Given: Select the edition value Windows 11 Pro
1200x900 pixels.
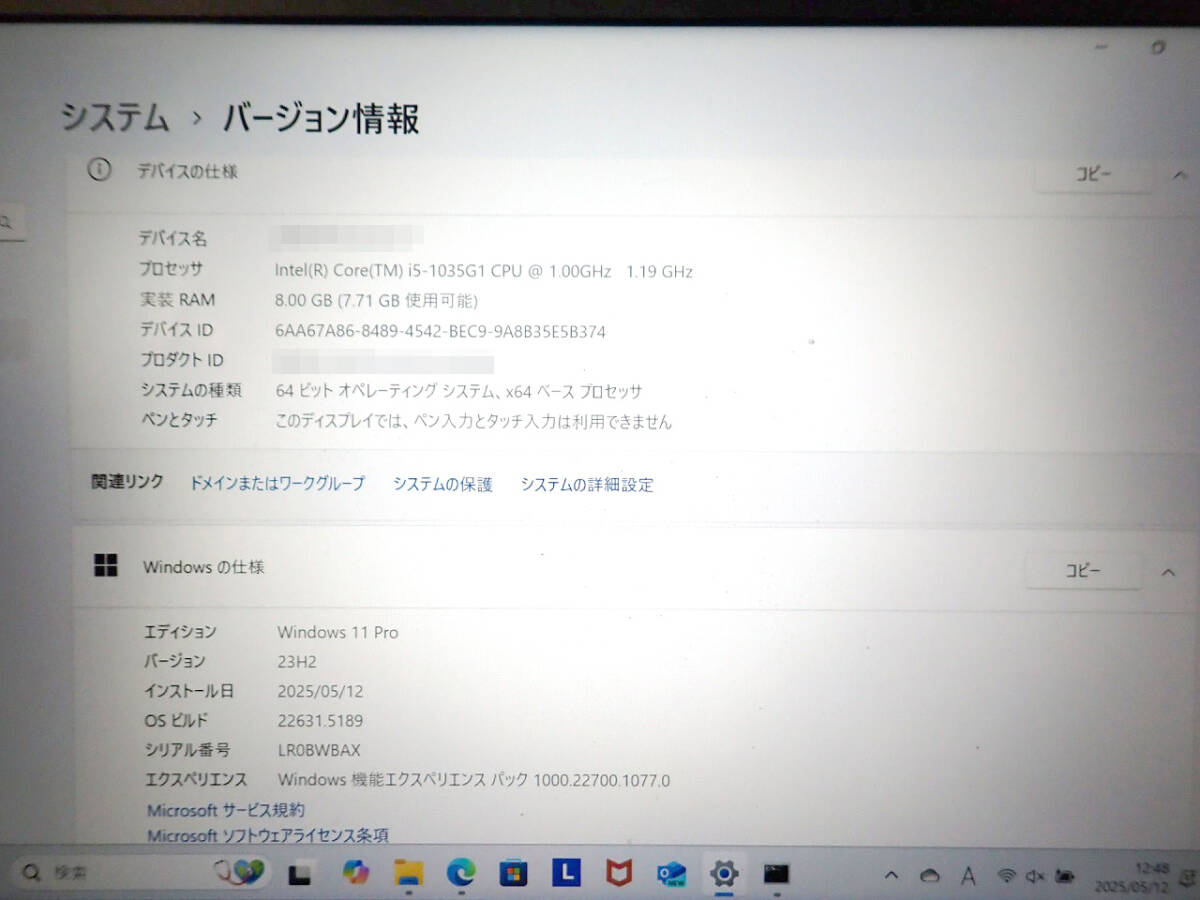Looking at the screenshot, I should 338,632.
